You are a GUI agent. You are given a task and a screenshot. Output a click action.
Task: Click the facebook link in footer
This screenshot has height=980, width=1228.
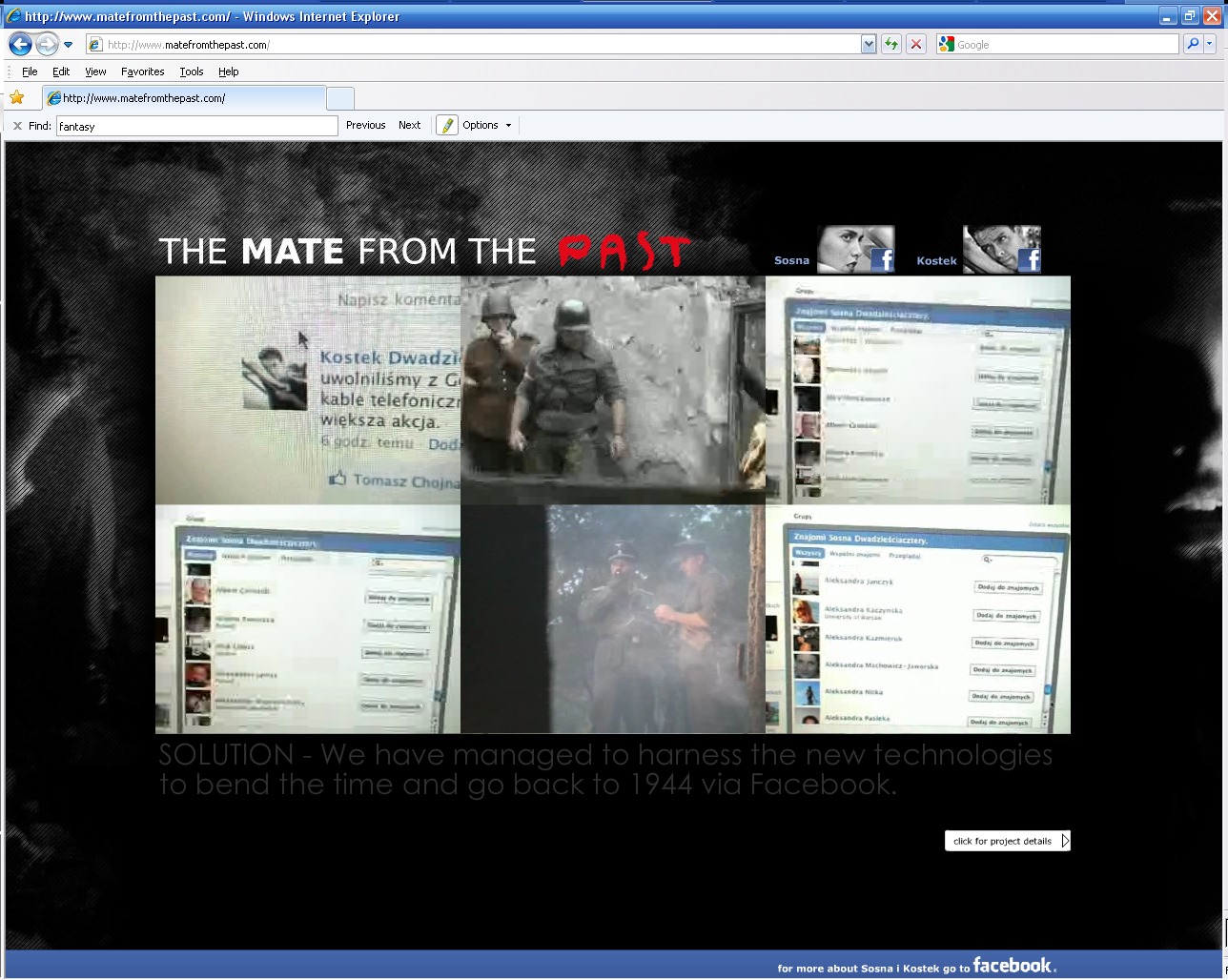[x=1013, y=966]
